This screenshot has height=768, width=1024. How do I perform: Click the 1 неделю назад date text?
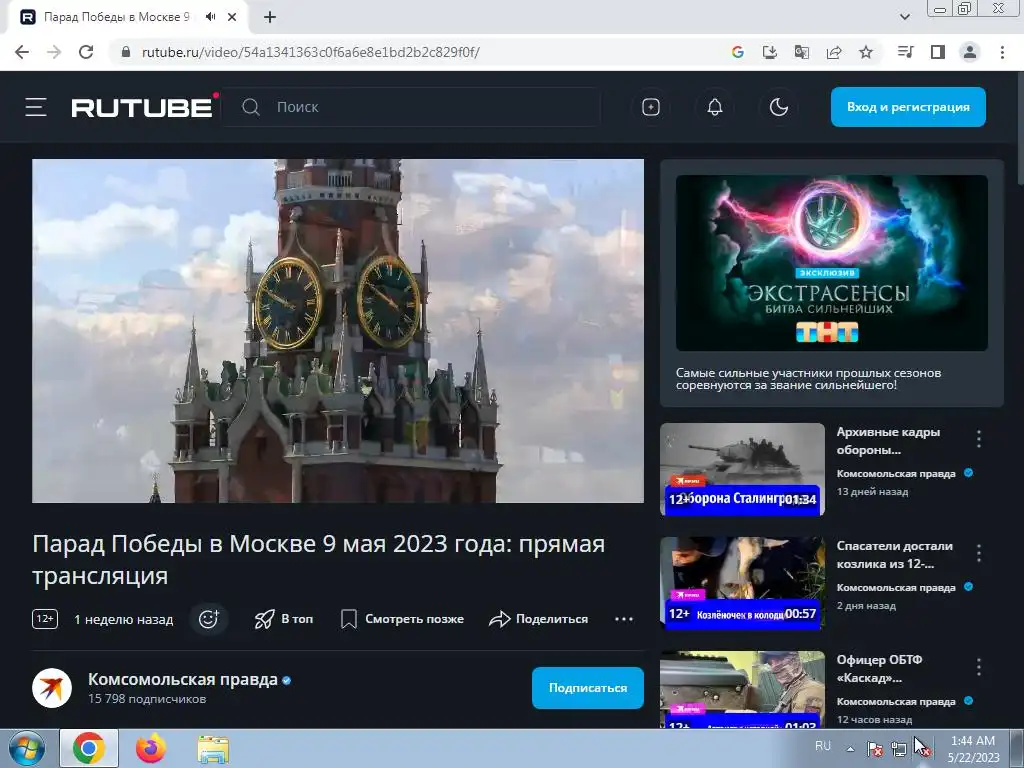(123, 619)
